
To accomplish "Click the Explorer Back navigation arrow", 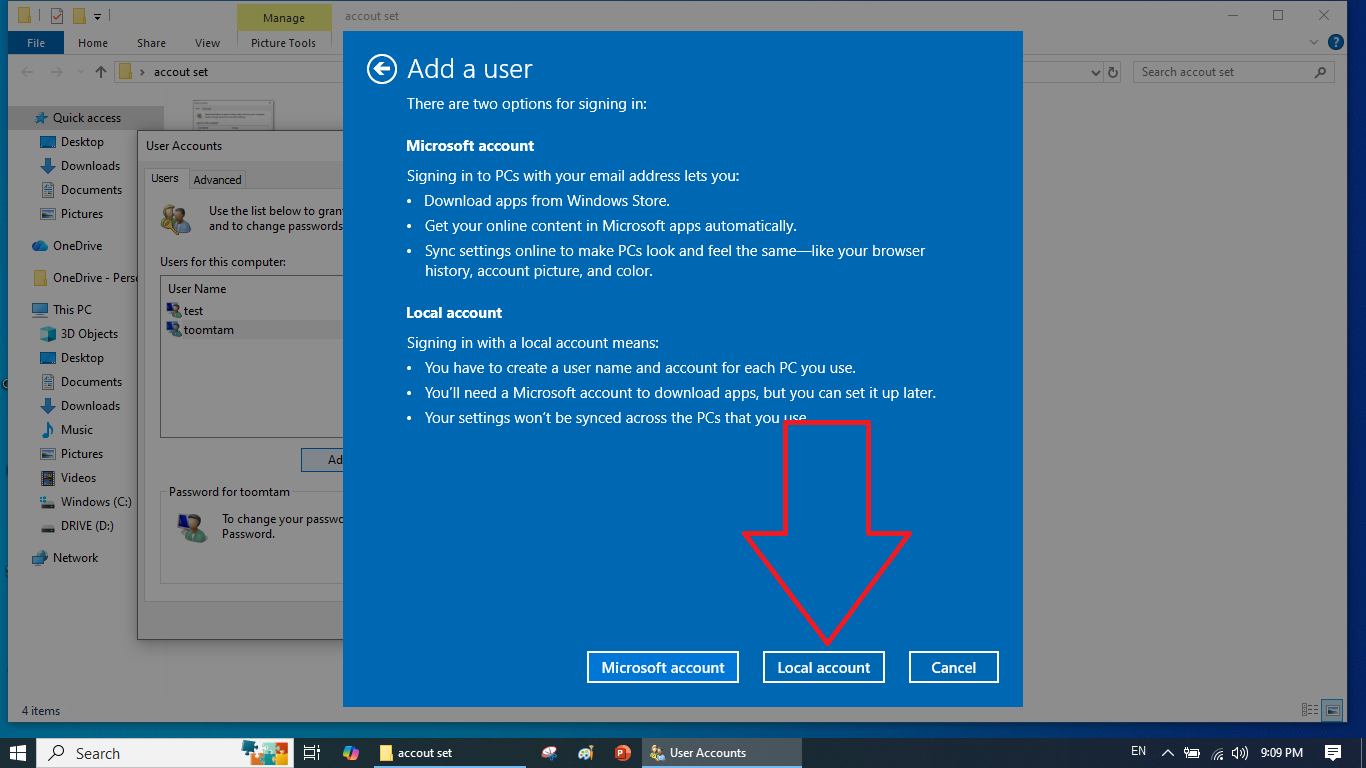I will [x=28, y=72].
